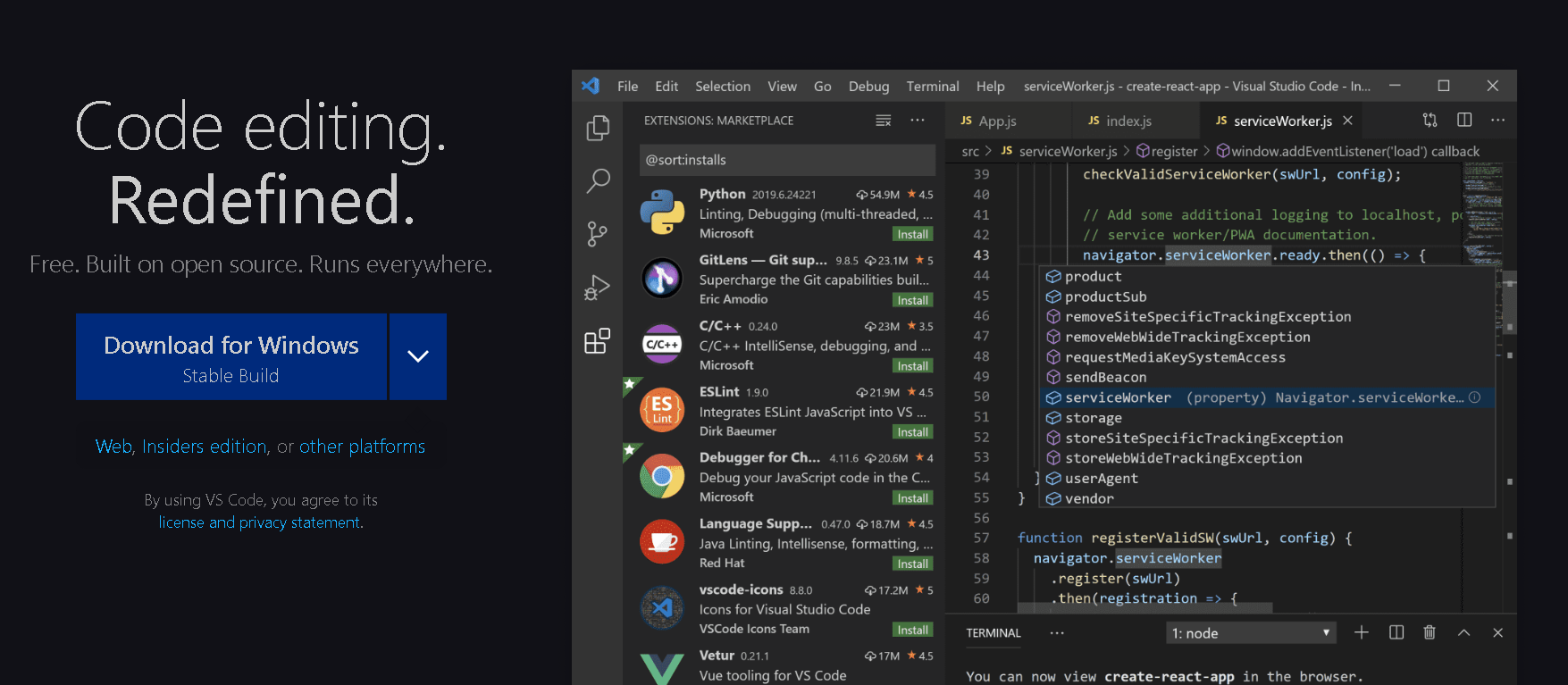1568x685 pixels.
Task: Open the Help menu
Action: [991, 87]
